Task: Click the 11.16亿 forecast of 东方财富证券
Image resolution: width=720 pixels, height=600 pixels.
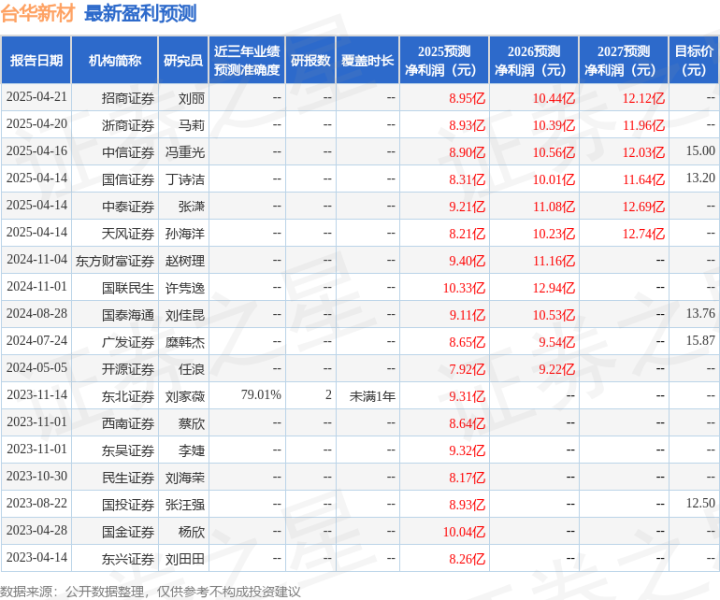Action: [x=554, y=261]
